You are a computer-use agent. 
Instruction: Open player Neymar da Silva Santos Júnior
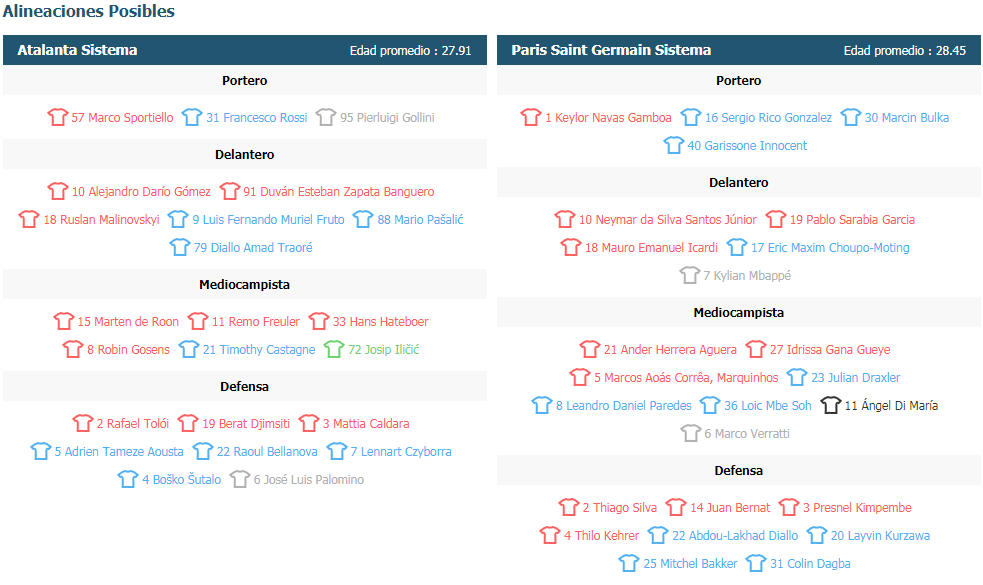pos(668,220)
